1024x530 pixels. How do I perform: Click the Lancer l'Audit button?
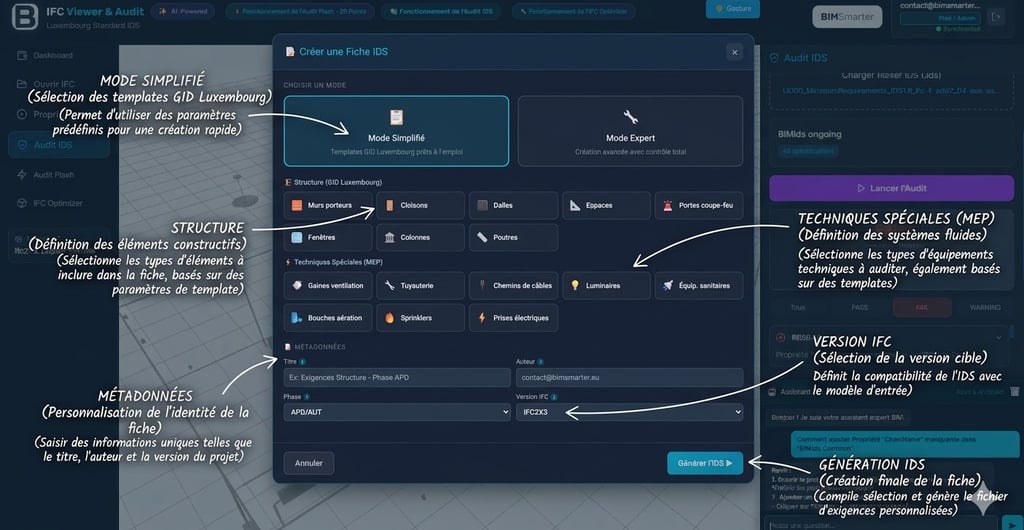pos(891,188)
